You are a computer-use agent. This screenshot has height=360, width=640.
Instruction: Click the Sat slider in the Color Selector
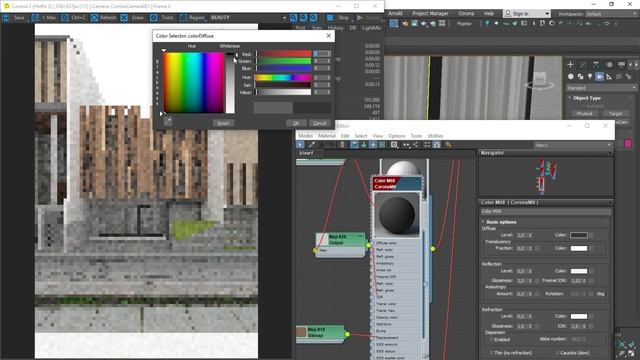[284, 84]
